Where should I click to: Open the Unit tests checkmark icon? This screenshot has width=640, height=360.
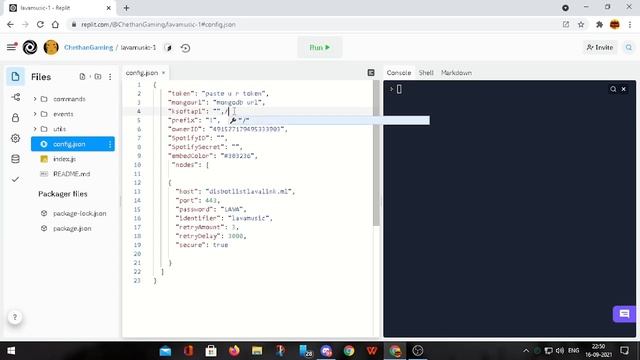coord(16,179)
